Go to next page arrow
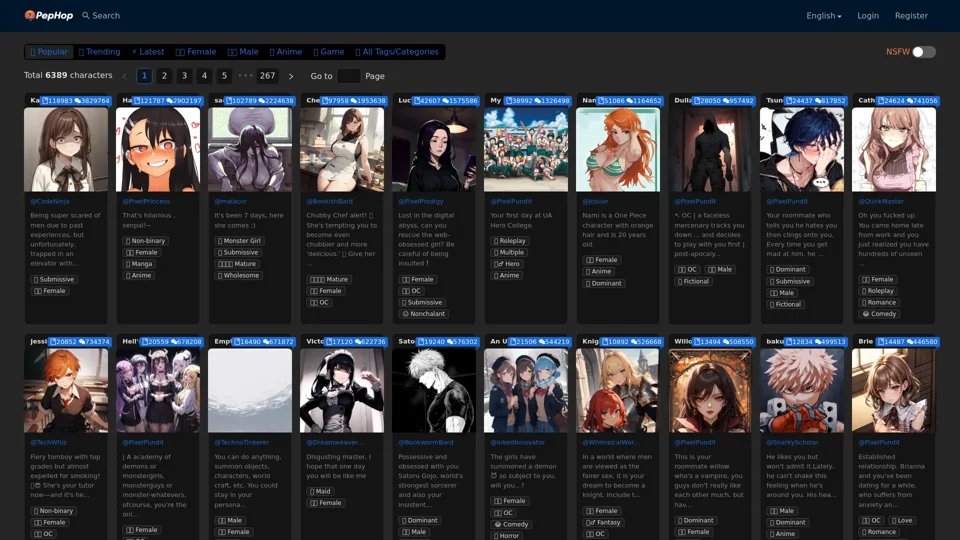 (291, 77)
